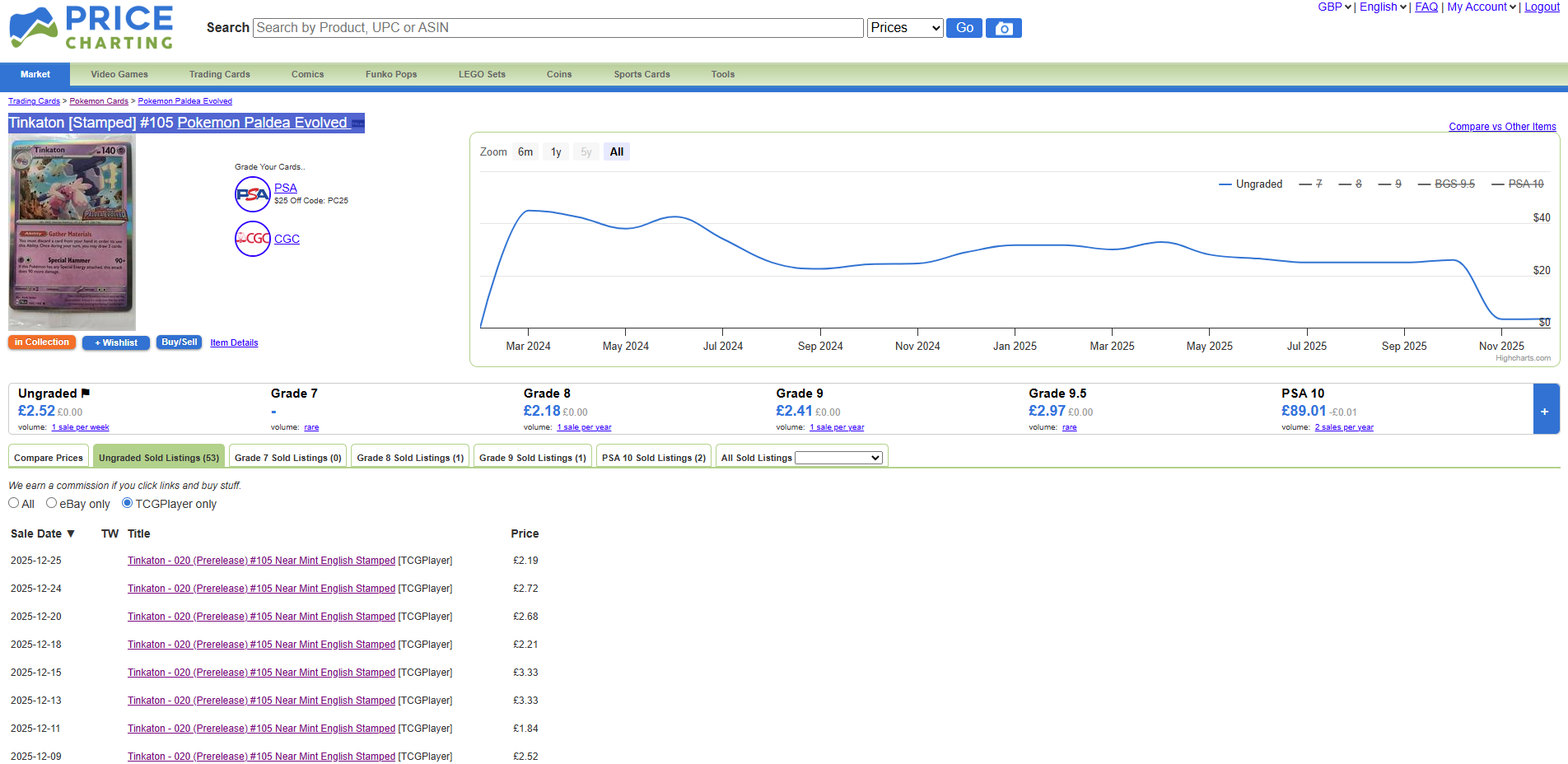The height and width of the screenshot is (764, 1568).
Task: Expand the All Sold Listings dropdown
Action: pos(838,458)
